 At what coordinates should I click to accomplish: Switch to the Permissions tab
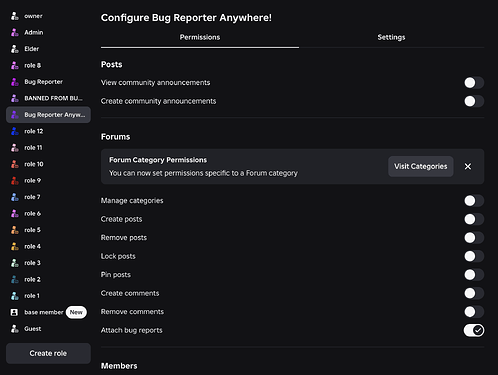(x=200, y=37)
